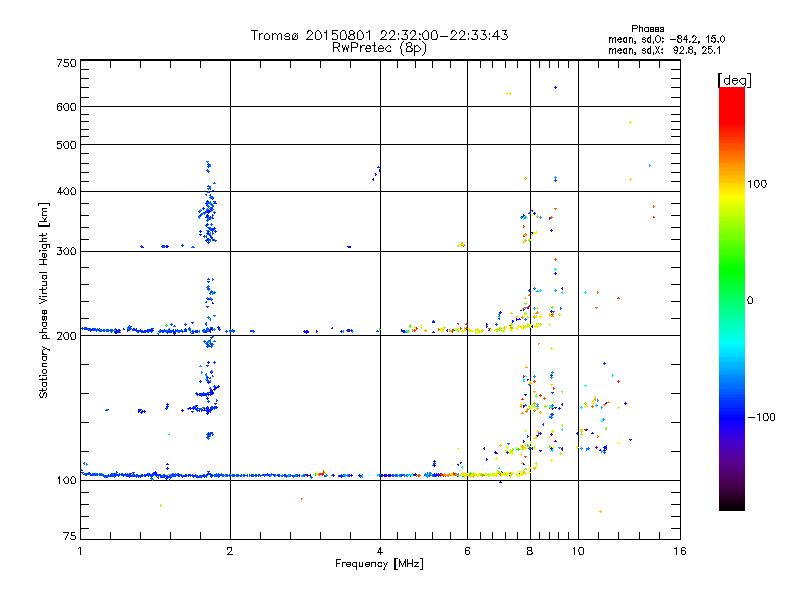Click the y-axis tick label "400"
The width and height of the screenshot is (800, 600).
pyautogui.click(x=67, y=192)
